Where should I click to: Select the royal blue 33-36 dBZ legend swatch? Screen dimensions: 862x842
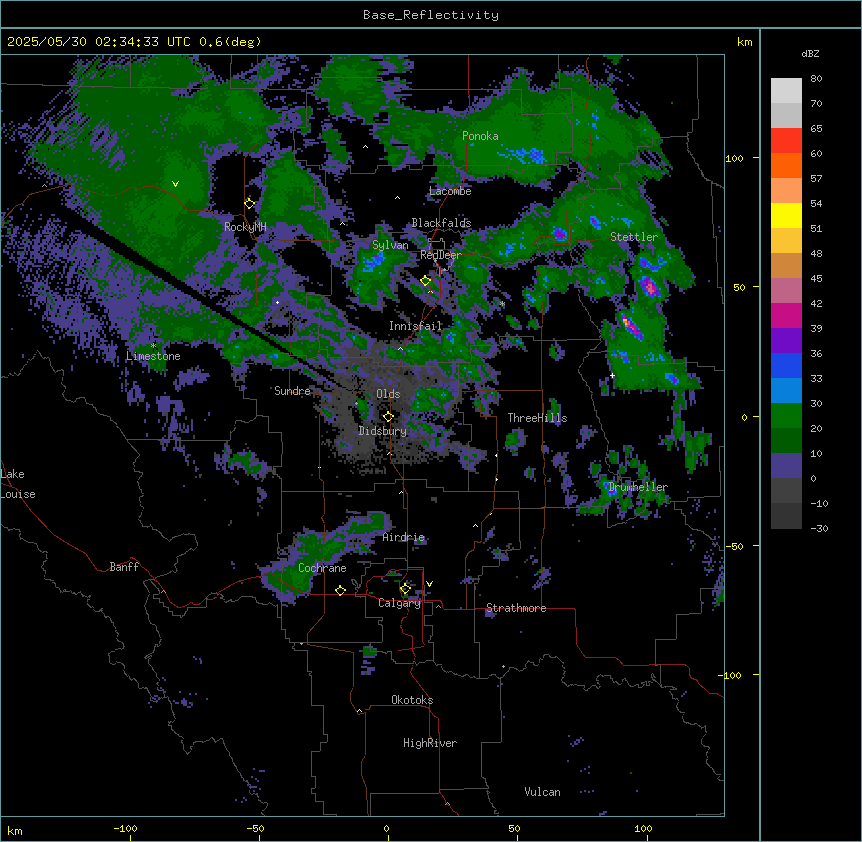tap(786, 365)
